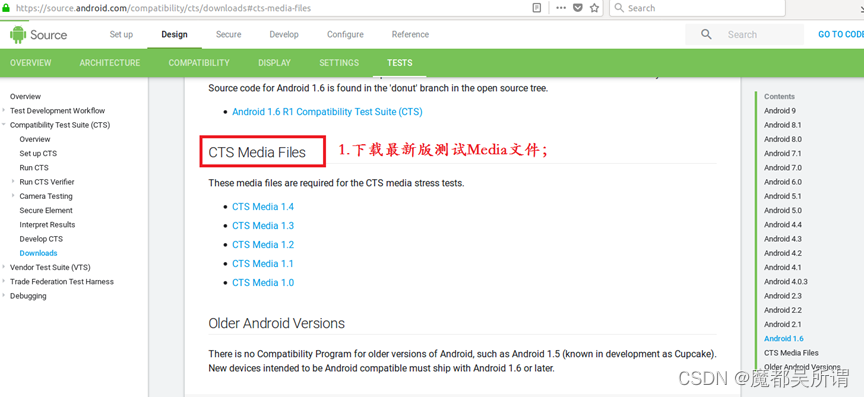Download CTS Media 1.4
The width and height of the screenshot is (864, 397).
pos(263,207)
